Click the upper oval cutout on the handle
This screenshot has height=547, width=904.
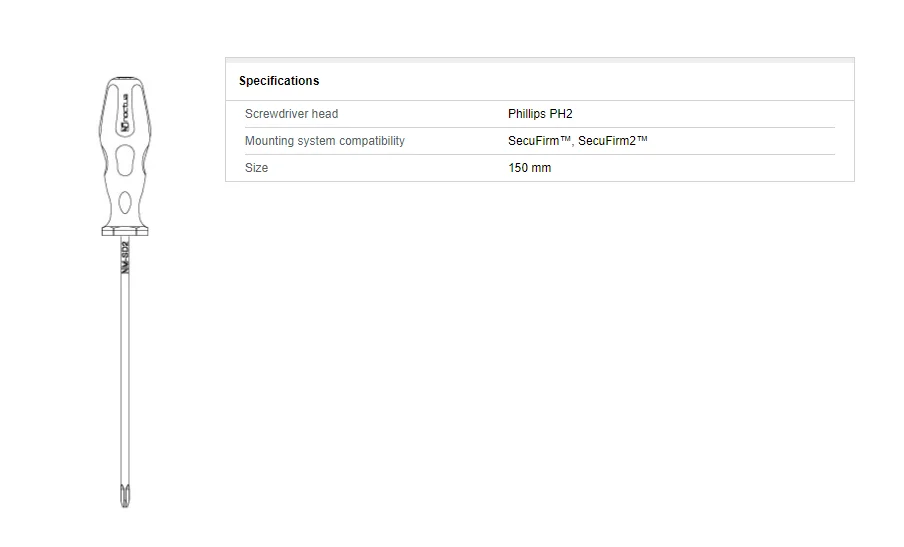coord(125,160)
